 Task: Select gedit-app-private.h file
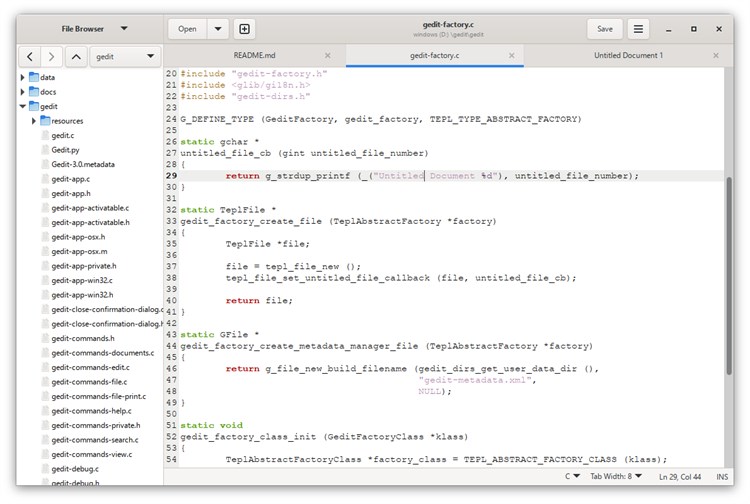pos(84,266)
